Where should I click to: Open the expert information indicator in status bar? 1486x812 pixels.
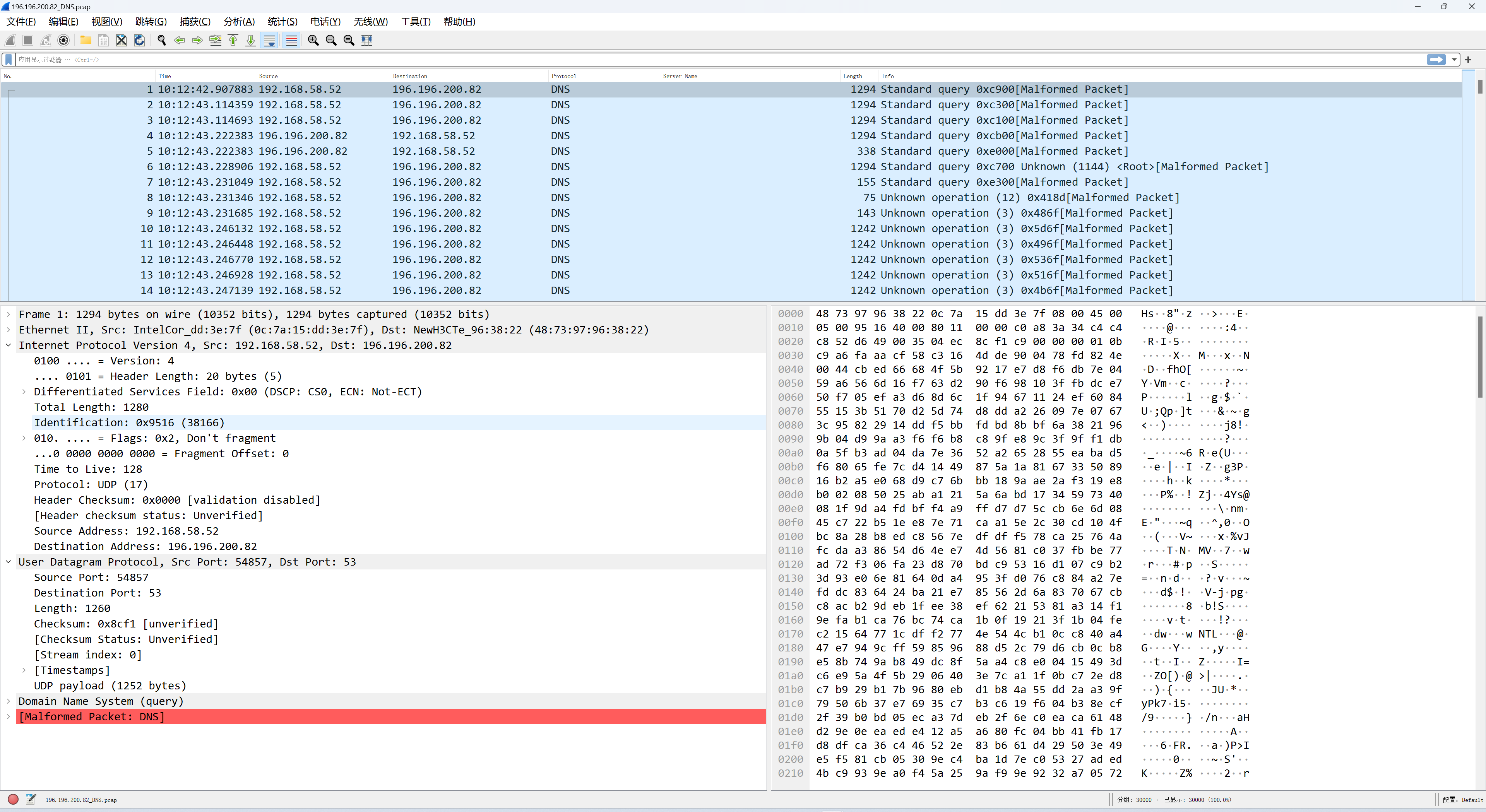pos(13,800)
